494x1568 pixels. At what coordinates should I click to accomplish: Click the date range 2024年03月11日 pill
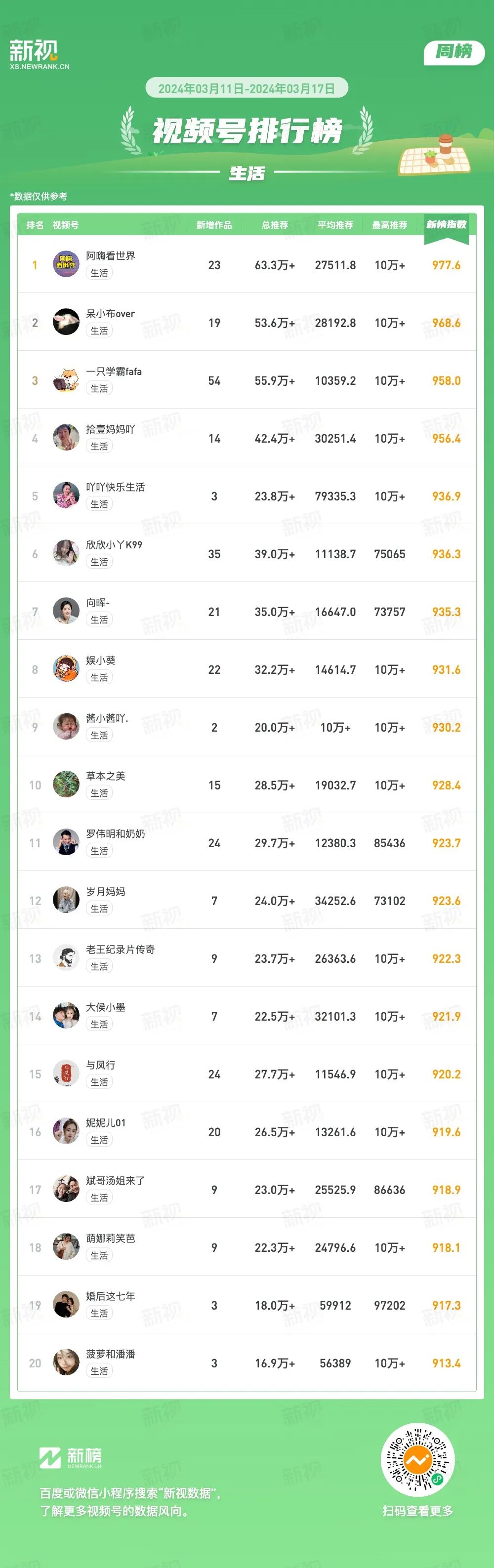point(247,88)
